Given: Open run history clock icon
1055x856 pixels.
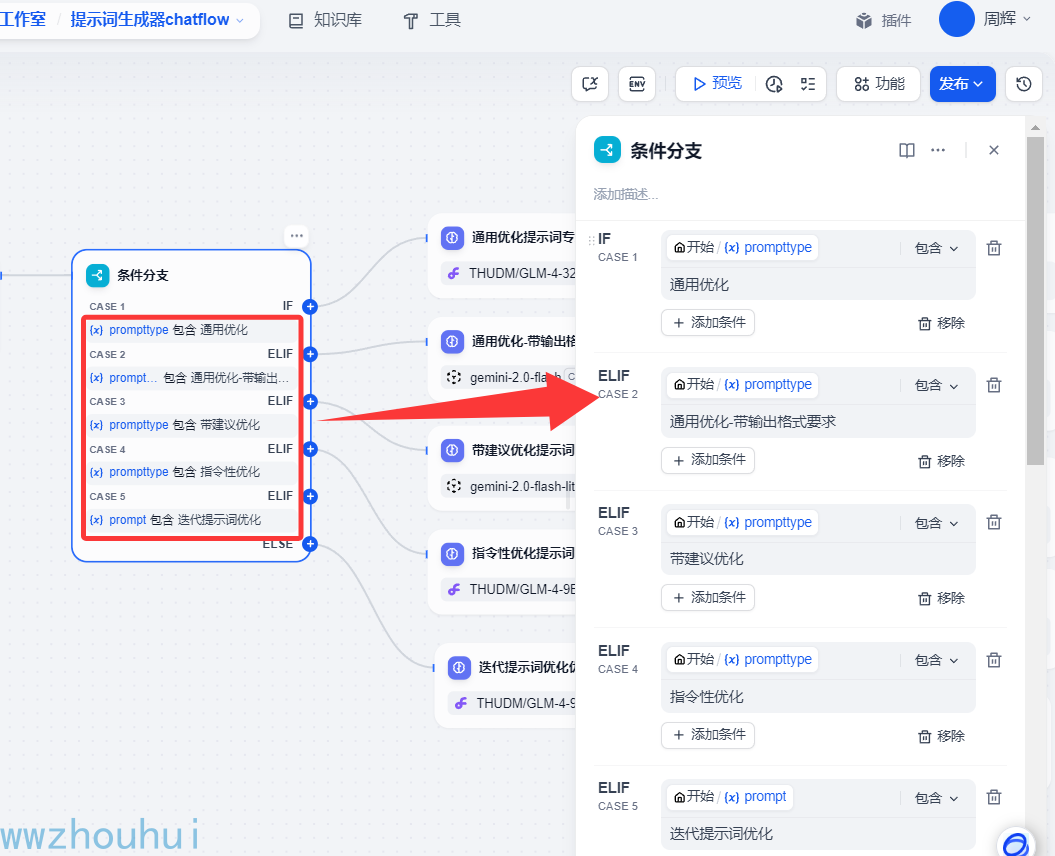Looking at the screenshot, I should coord(774,84).
